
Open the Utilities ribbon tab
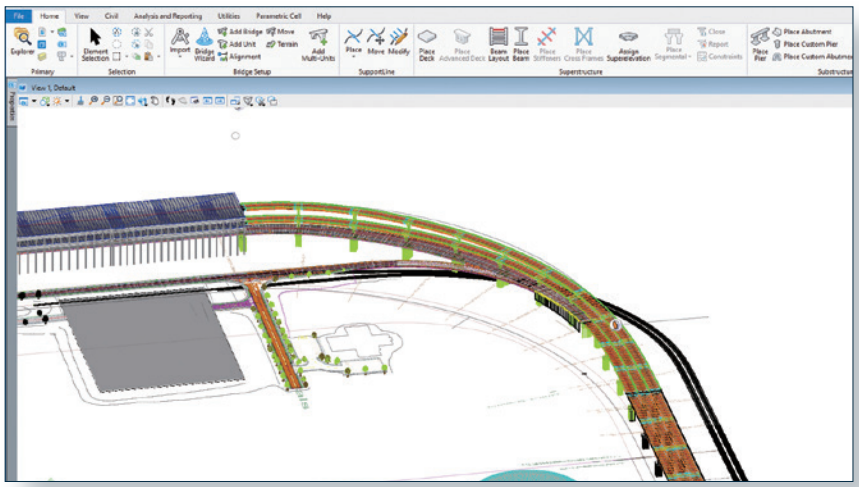[228, 16]
